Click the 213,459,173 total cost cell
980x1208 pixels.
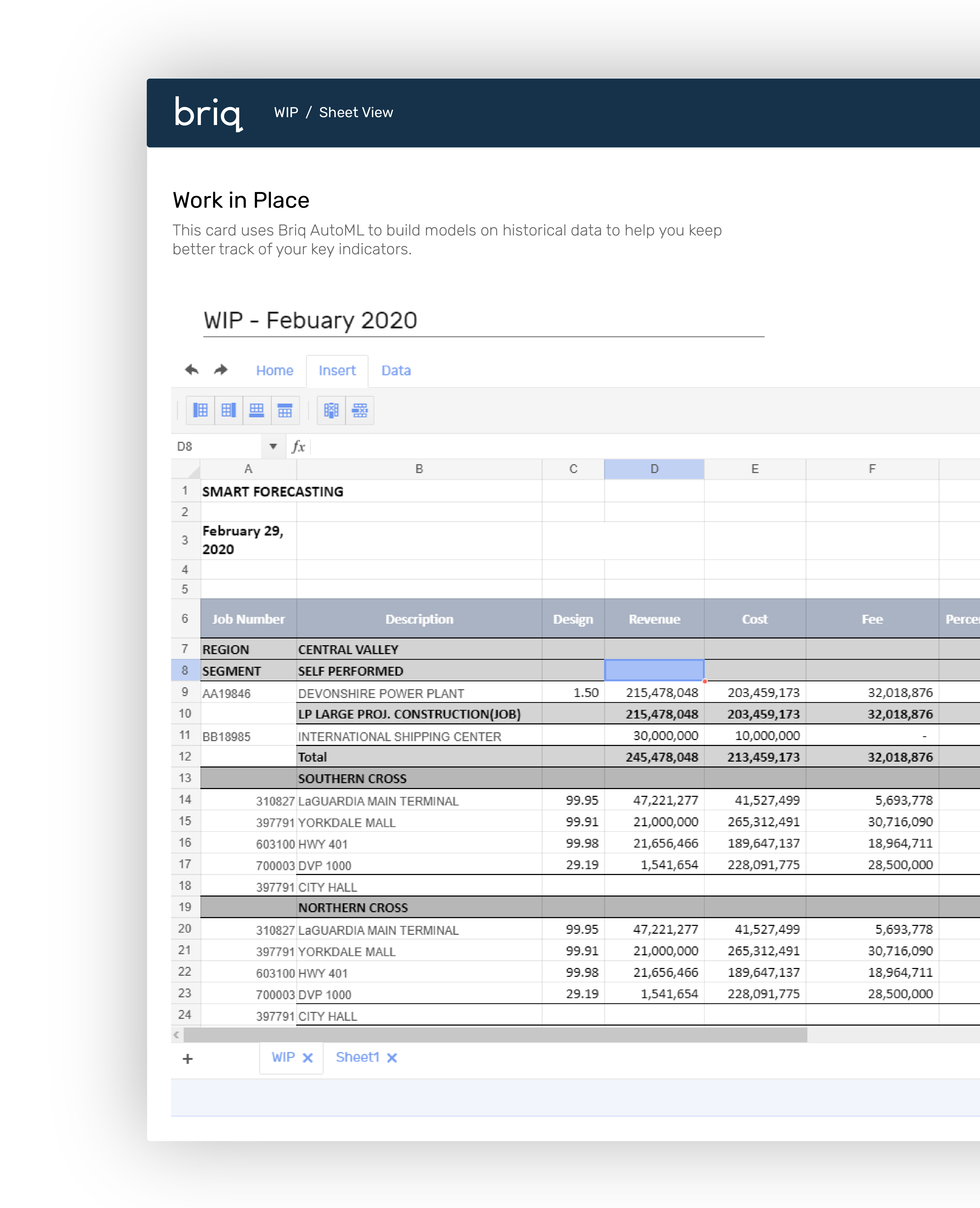click(755, 757)
